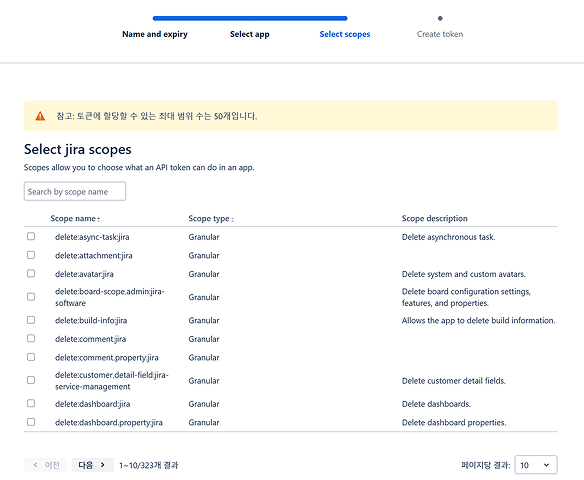Sort by Scope type column header
Image resolution: width=584 pixels, height=480 pixels.
click(x=211, y=219)
